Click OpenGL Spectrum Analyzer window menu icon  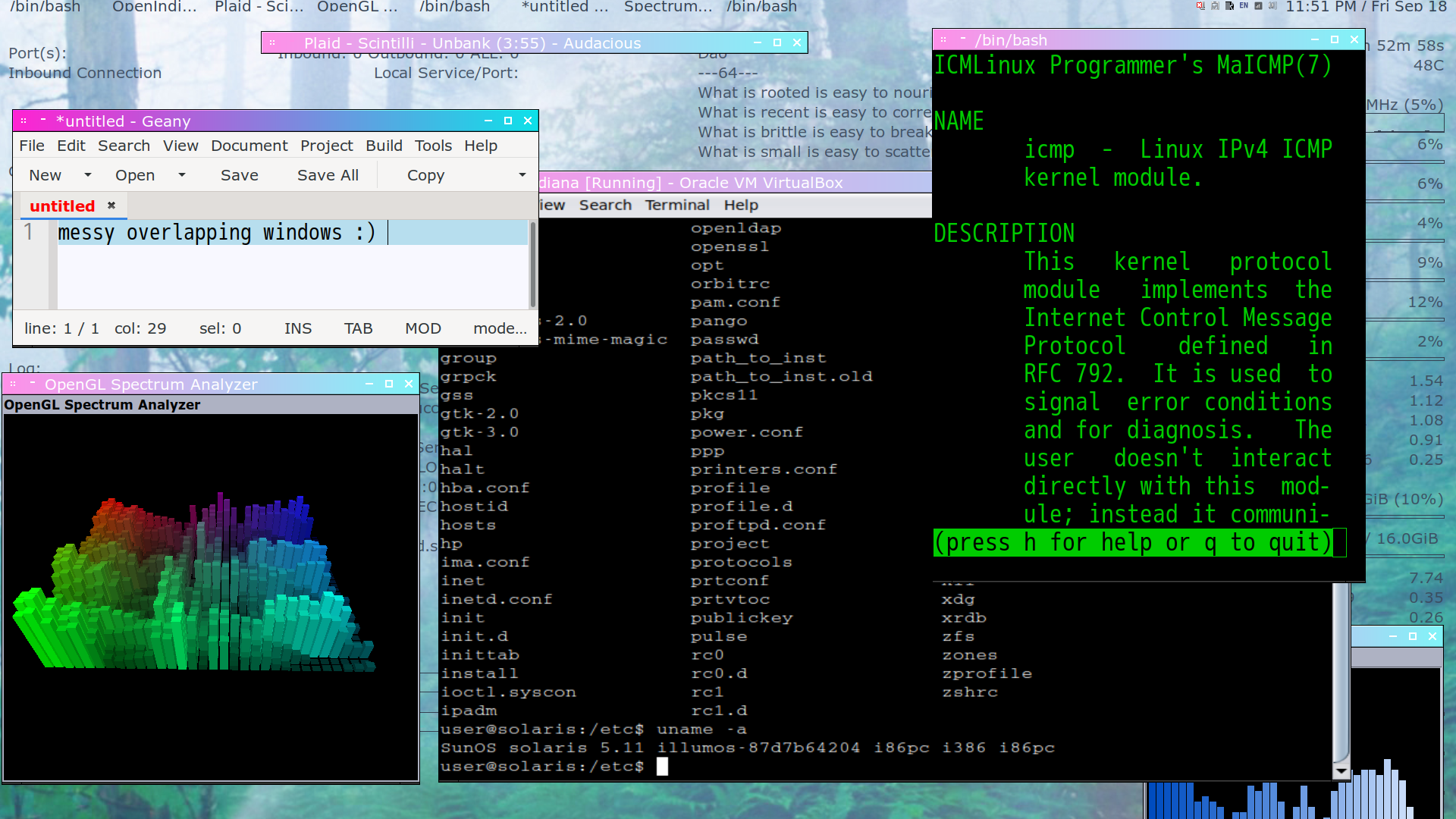pos(13,384)
